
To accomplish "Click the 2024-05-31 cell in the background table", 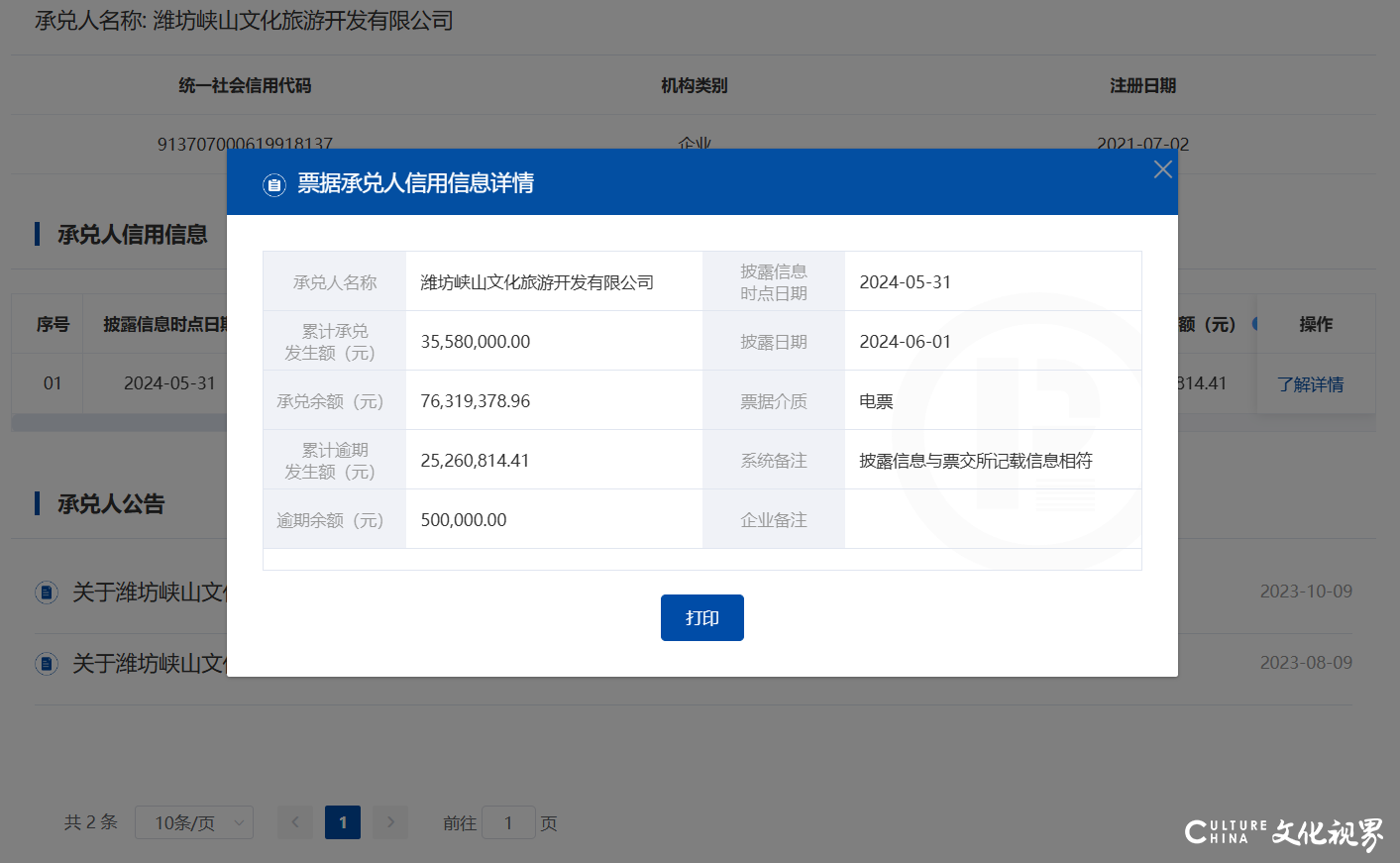I will pos(169,383).
